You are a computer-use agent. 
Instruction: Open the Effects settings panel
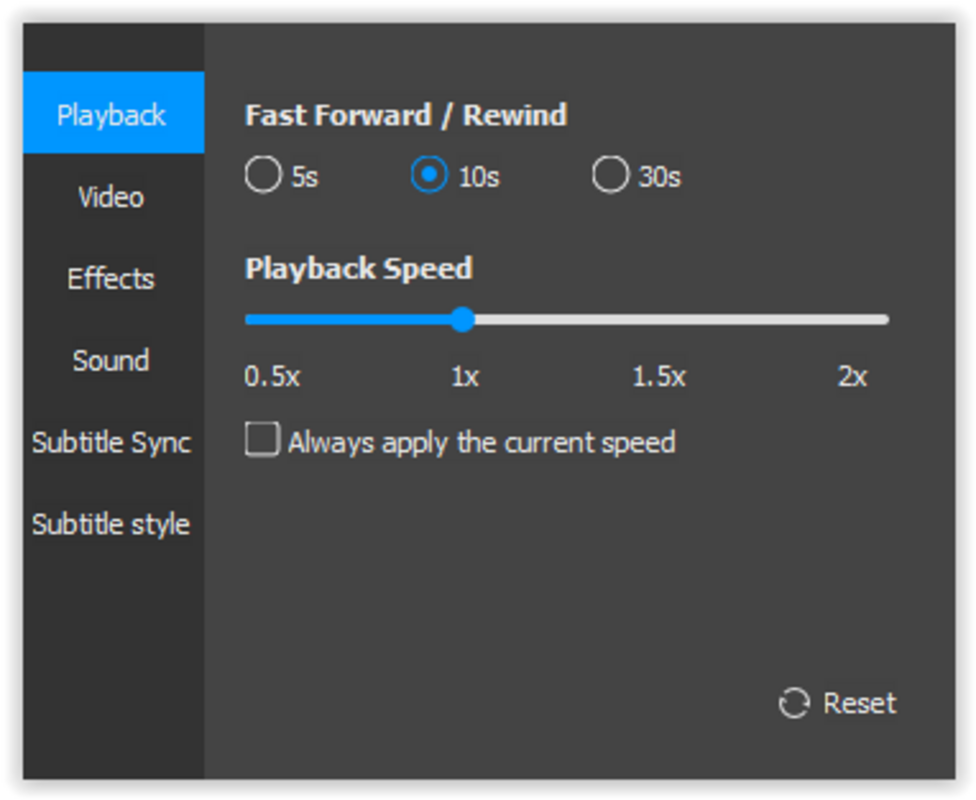111,279
